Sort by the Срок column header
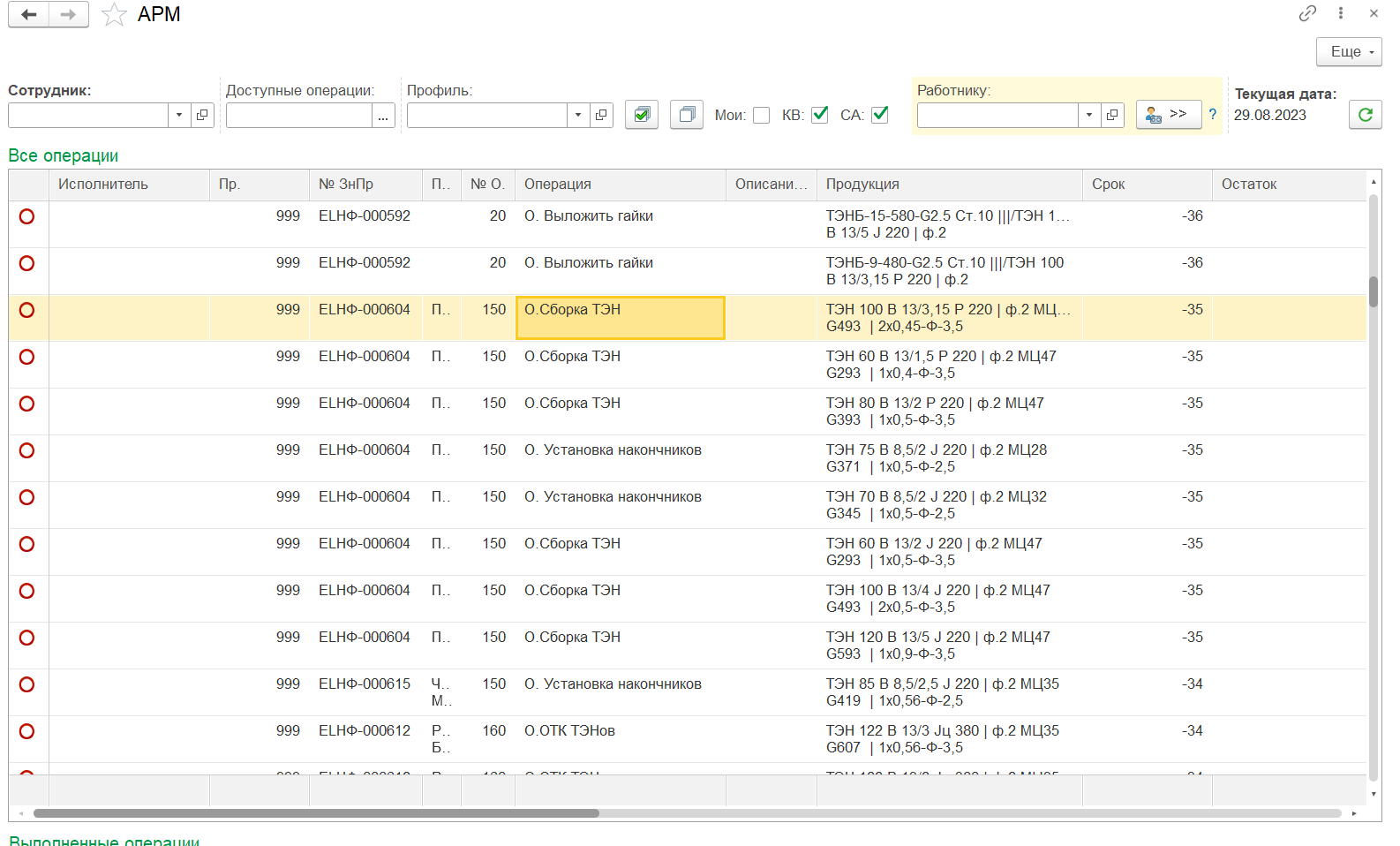Image resolution: width=1400 pixels, height=846 pixels. point(1146,185)
